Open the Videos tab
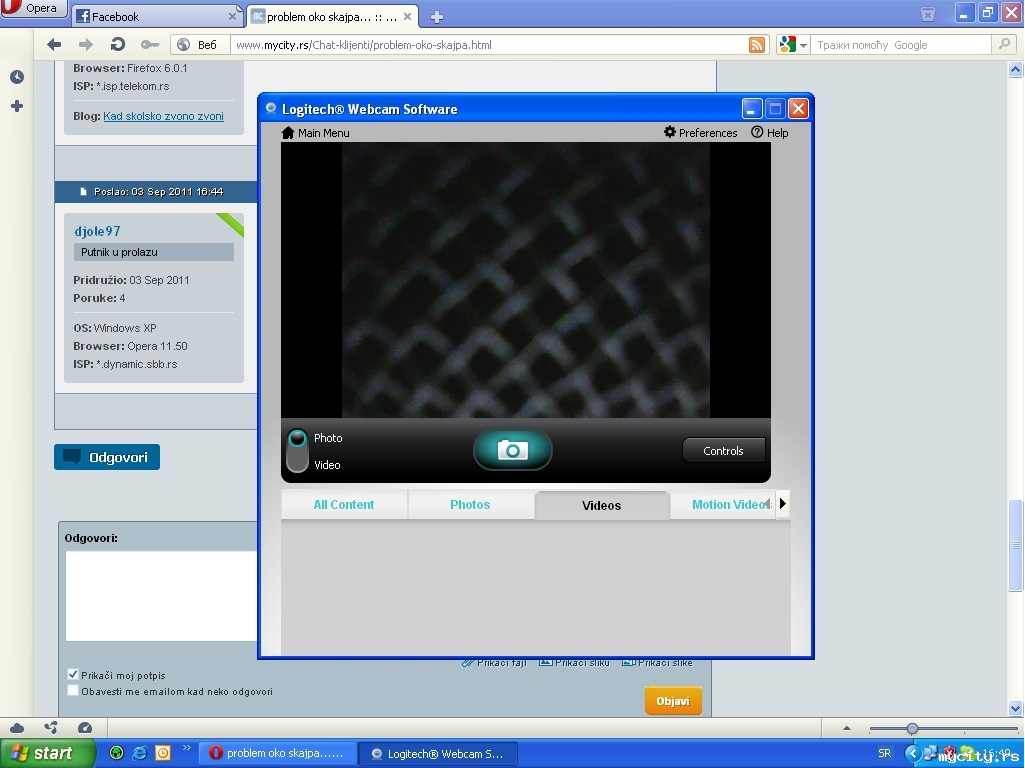The image size is (1025, 768). (601, 505)
